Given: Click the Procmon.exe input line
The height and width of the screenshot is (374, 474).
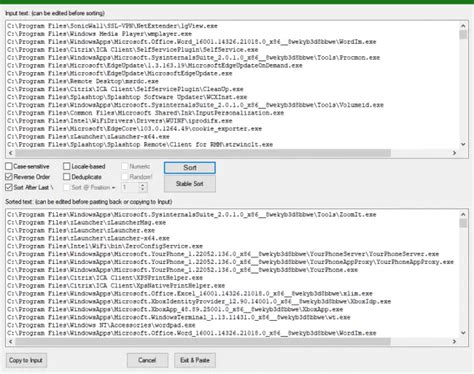Looking at the screenshot, I should pyautogui.click(x=194, y=58).
